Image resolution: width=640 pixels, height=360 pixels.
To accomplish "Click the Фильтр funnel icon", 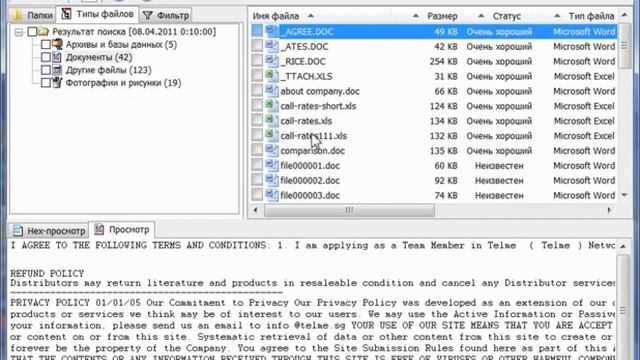I will coord(148,16).
